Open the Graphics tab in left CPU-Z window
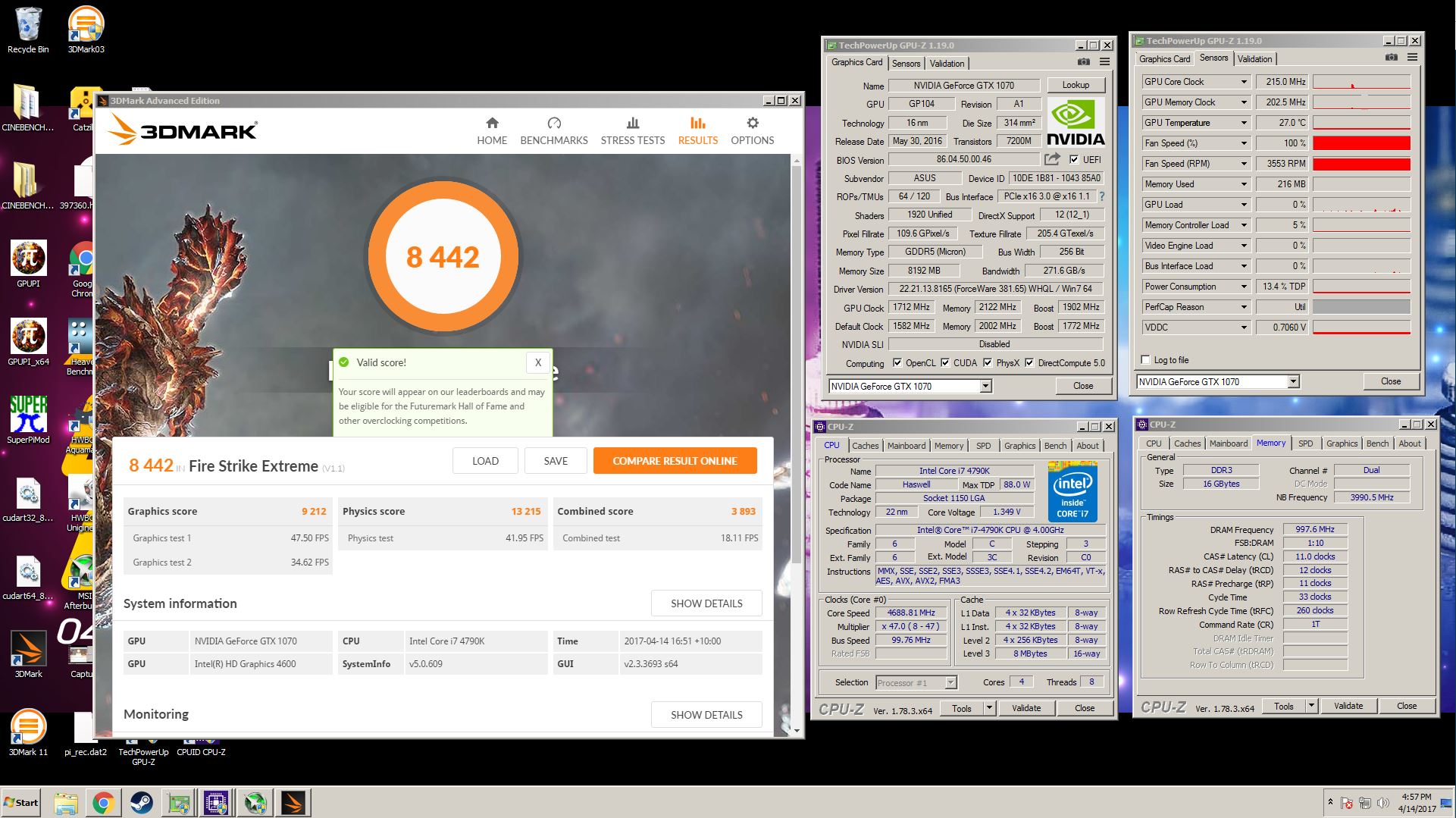The height and width of the screenshot is (818, 1456). (1019, 446)
